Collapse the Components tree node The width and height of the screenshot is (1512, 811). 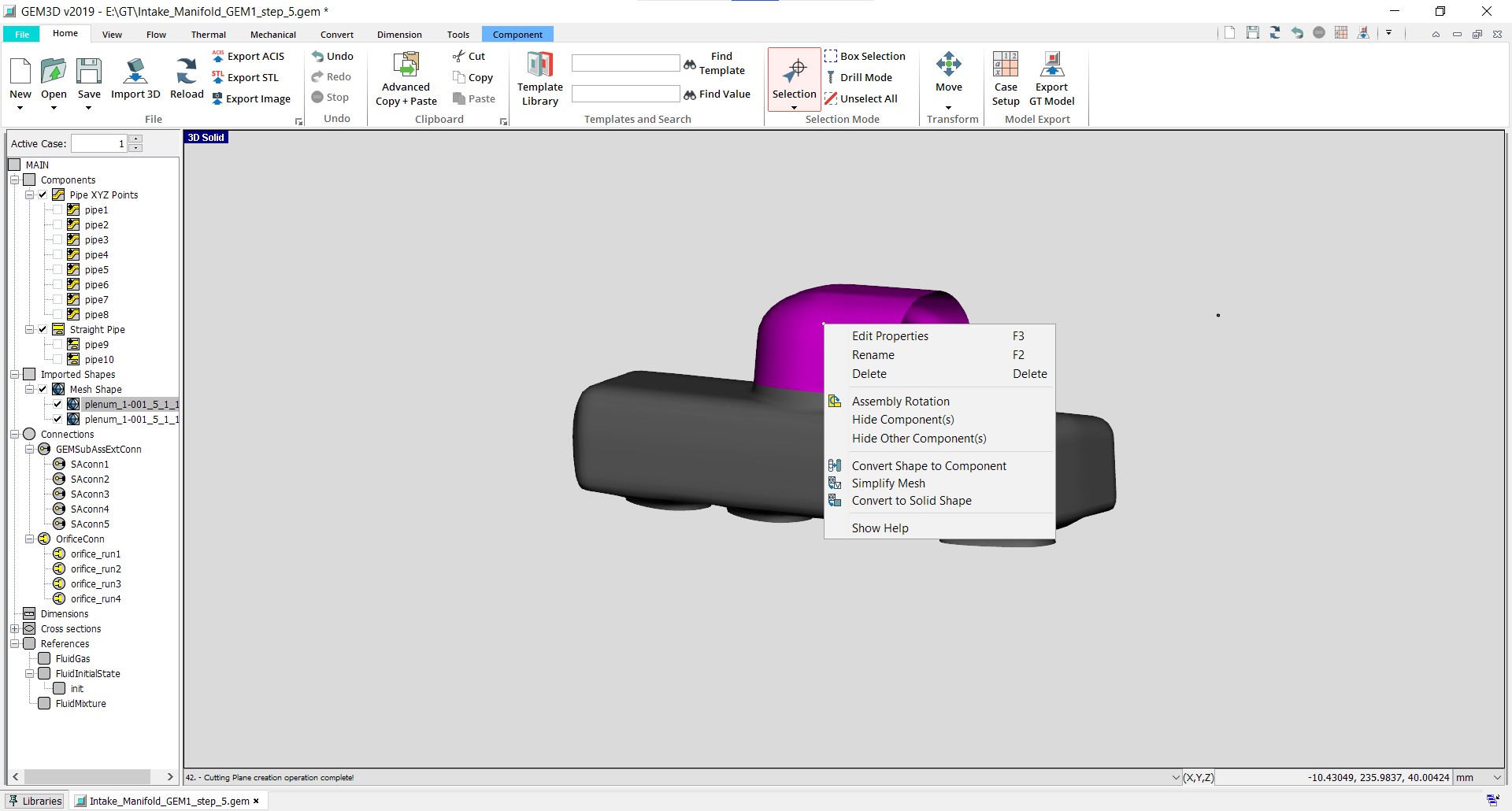coord(14,180)
